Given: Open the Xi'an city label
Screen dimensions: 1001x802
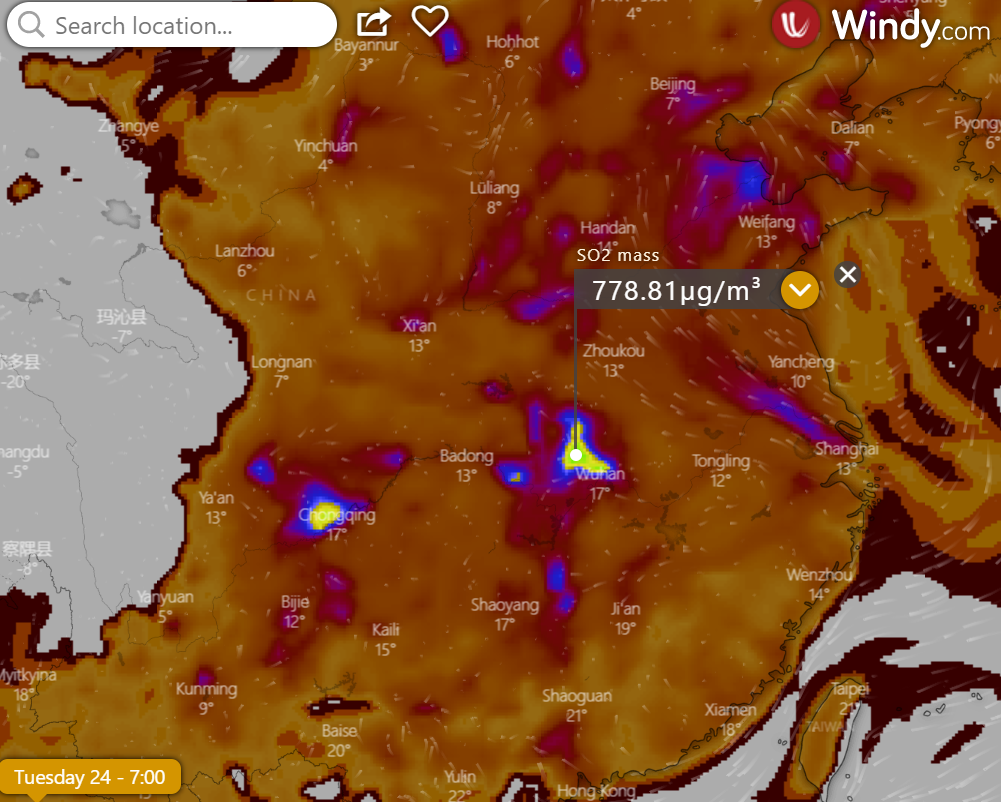Looking at the screenshot, I should [x=419, y=326].
